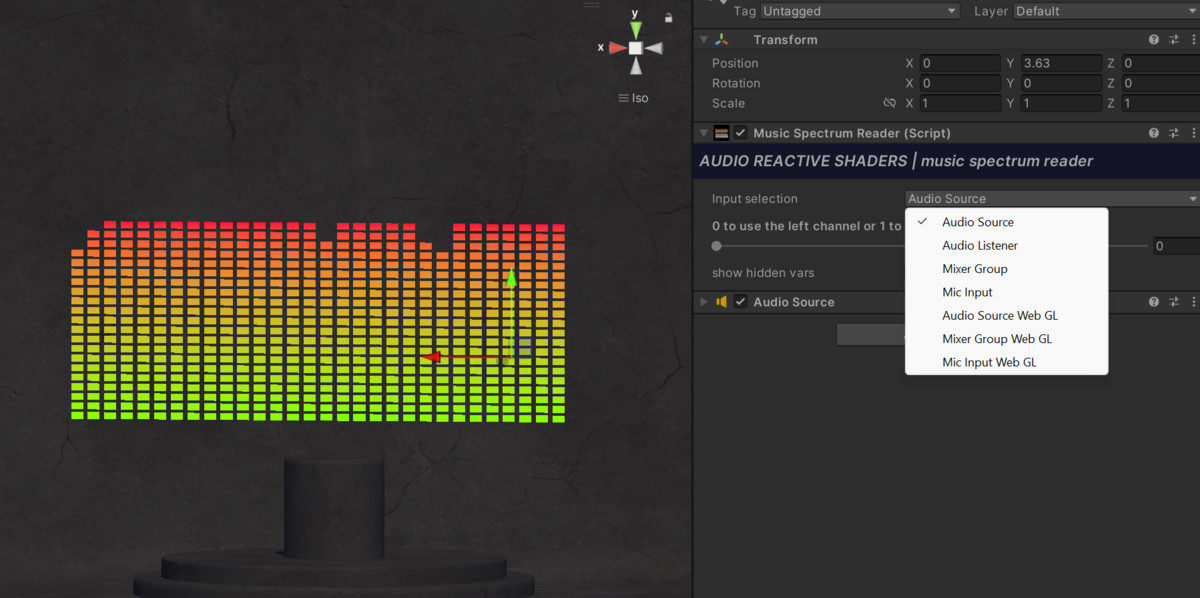
Task: Click the Audio Source speaker icon
Action: 722,301
